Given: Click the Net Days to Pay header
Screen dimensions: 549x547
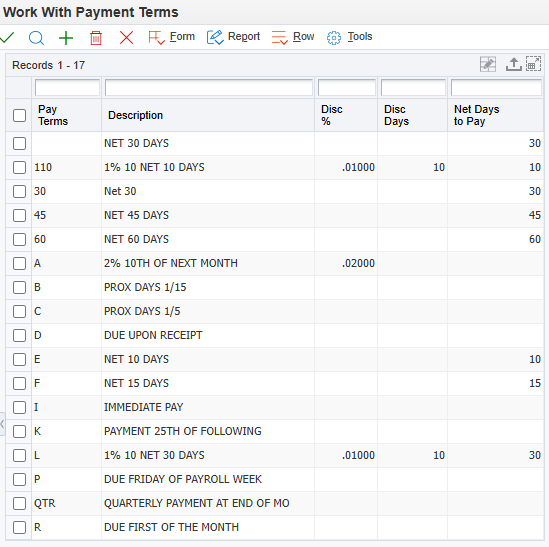Looking at the screenshot, I should [477, 115].
